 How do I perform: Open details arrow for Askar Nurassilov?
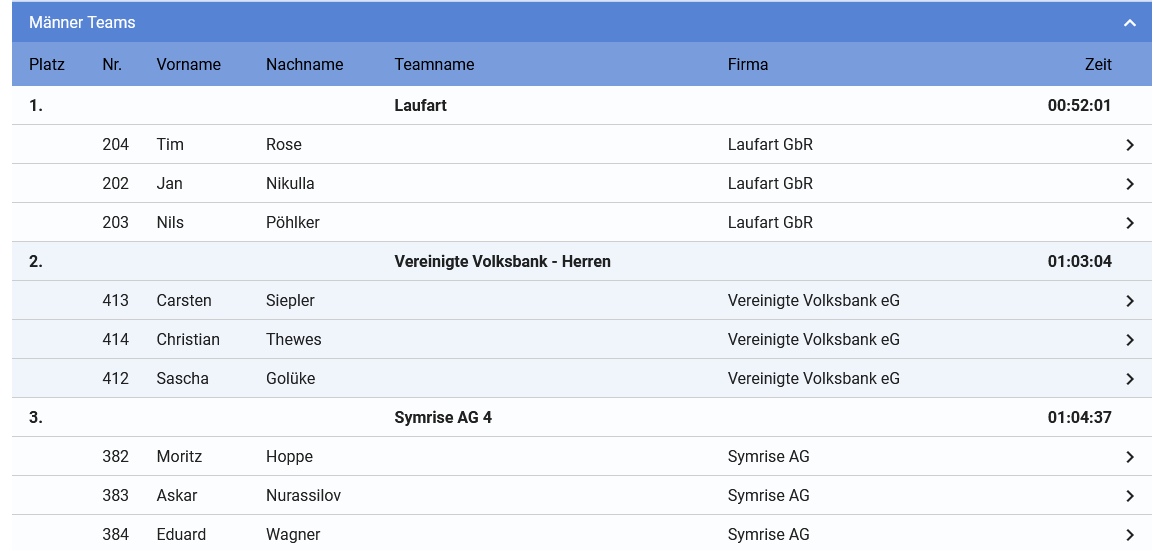tap(1129, 496)
